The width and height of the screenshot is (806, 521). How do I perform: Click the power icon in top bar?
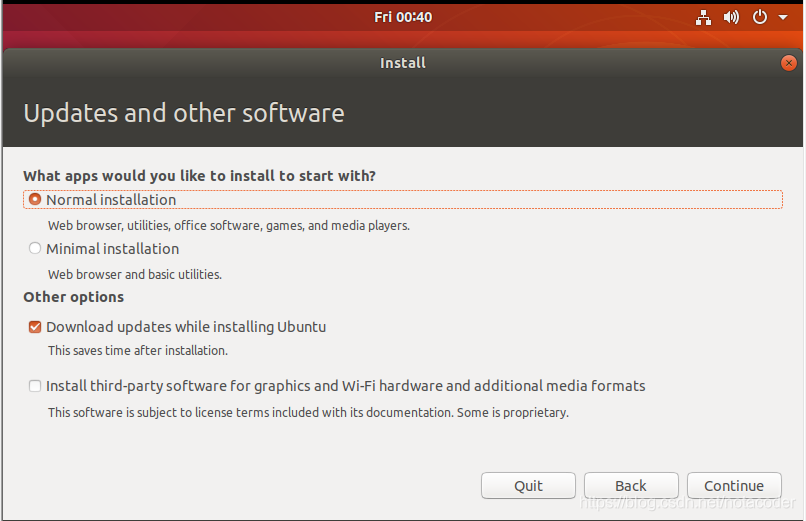[x=760, y=17]
